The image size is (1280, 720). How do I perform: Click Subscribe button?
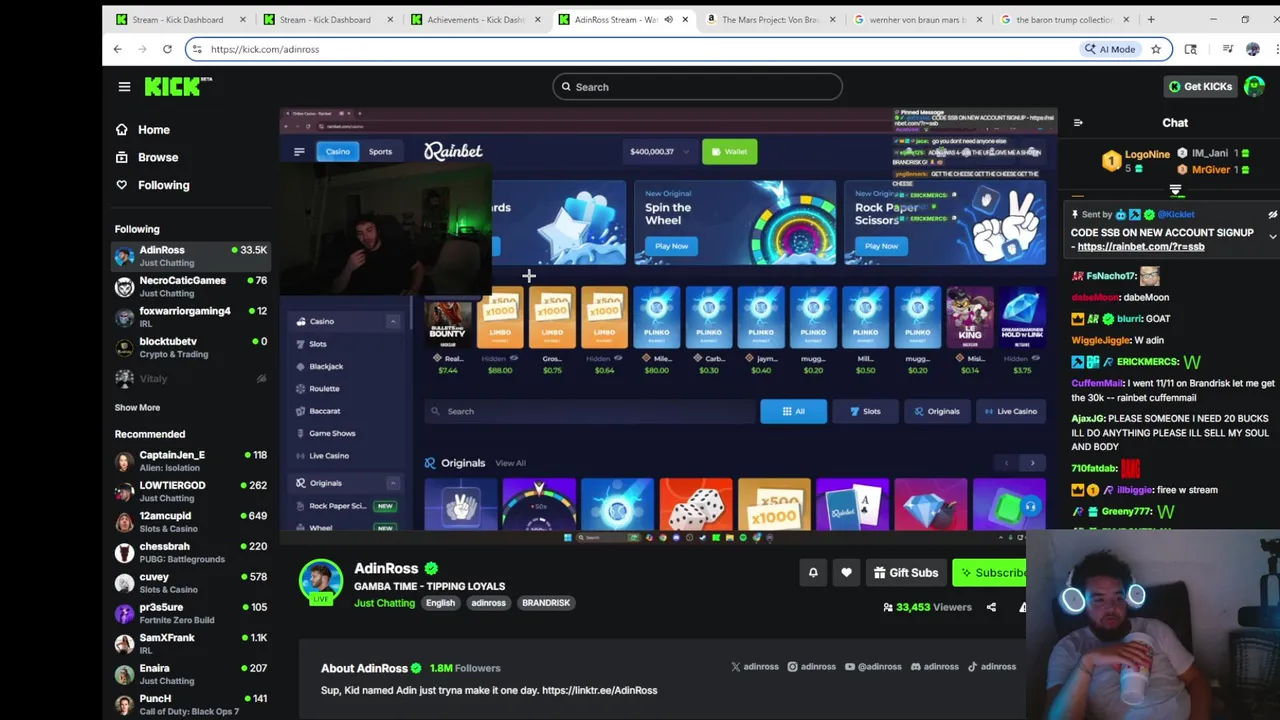pyautogui.click(x=990, y=573)
